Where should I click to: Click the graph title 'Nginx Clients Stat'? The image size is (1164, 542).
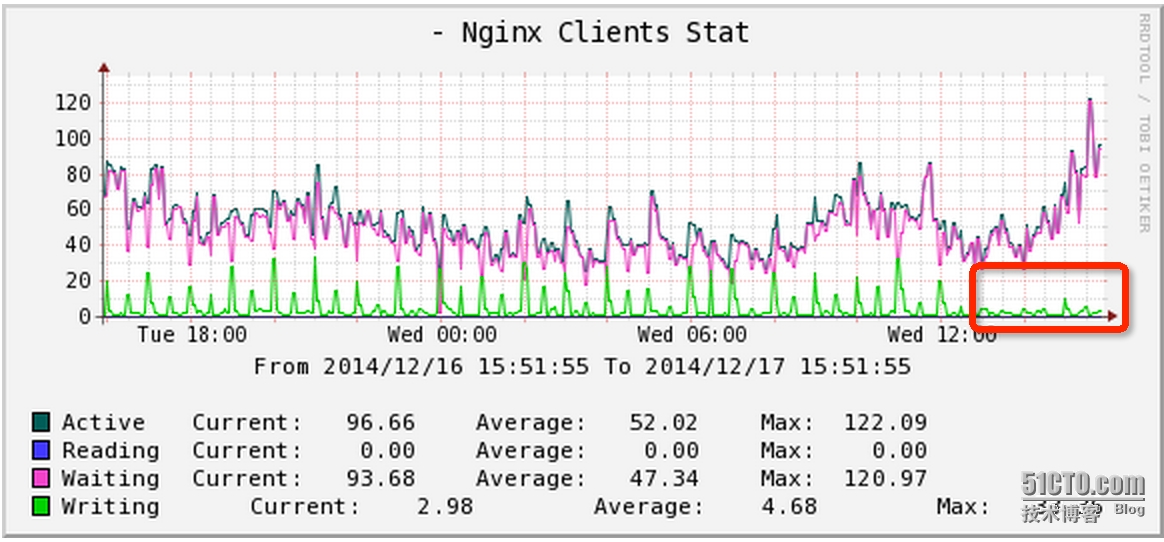605,33
